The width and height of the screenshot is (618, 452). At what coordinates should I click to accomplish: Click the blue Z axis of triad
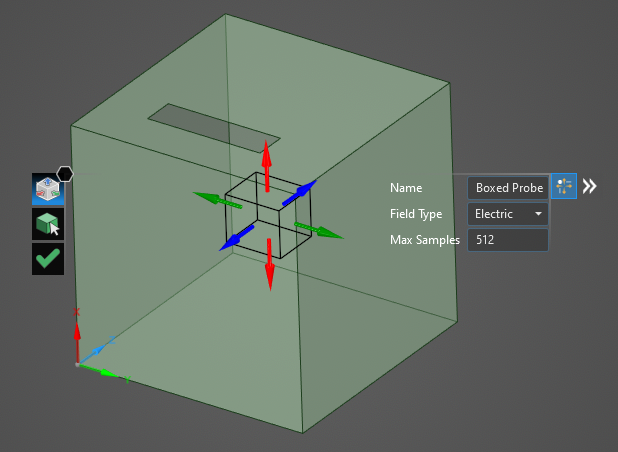tap(91, 353)
